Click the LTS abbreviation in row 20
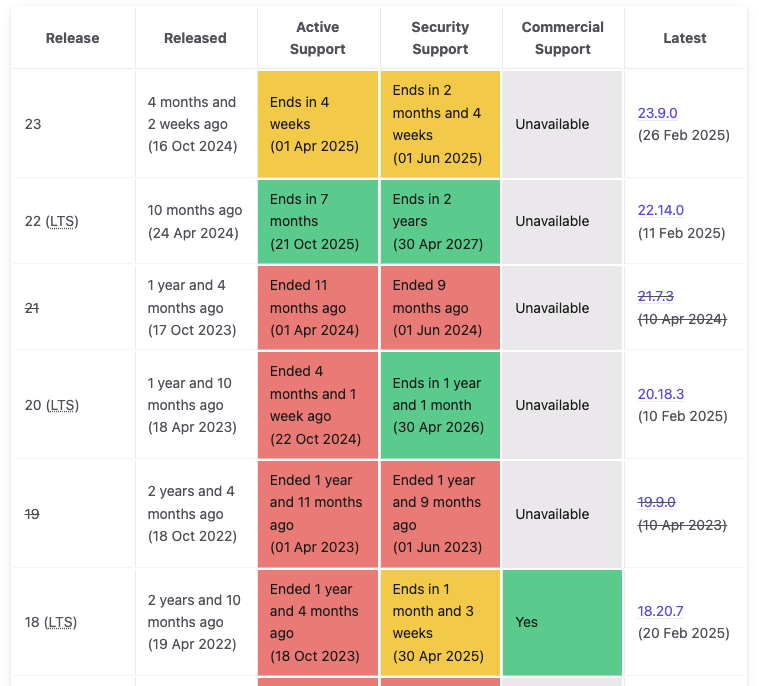 pyautogui.click(x=62, y=405)
